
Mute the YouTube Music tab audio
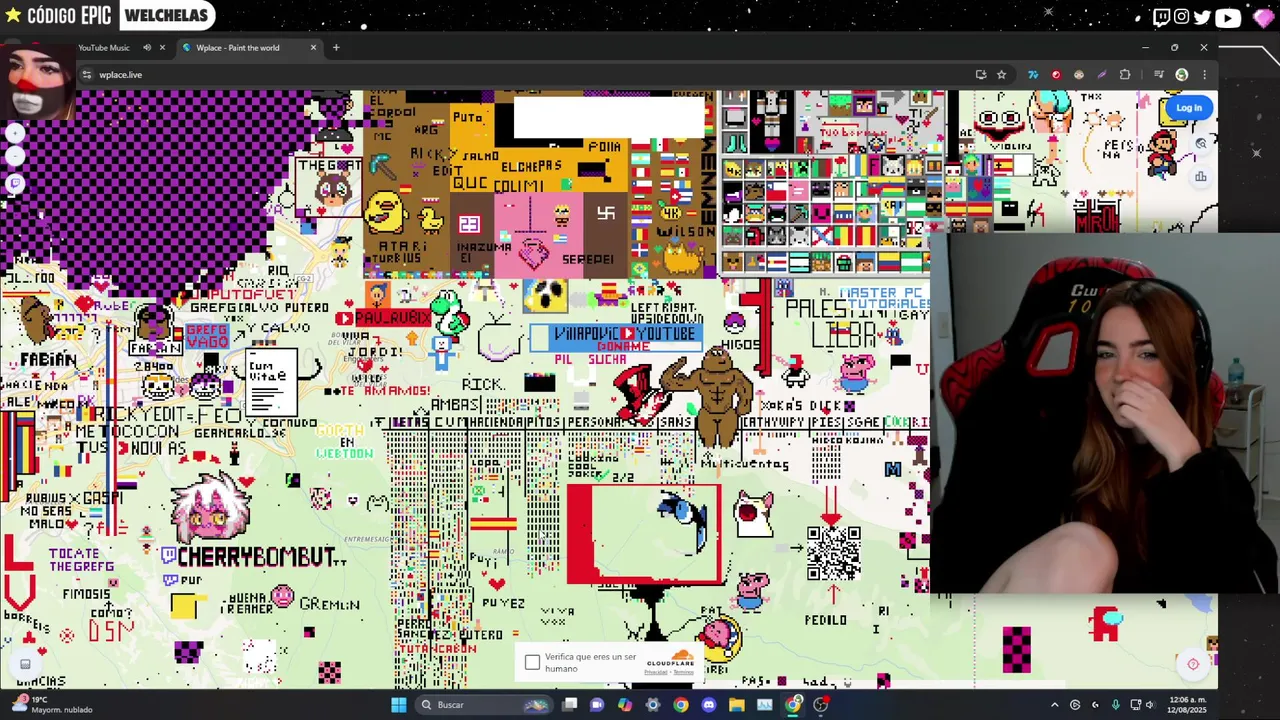point(146,48)
